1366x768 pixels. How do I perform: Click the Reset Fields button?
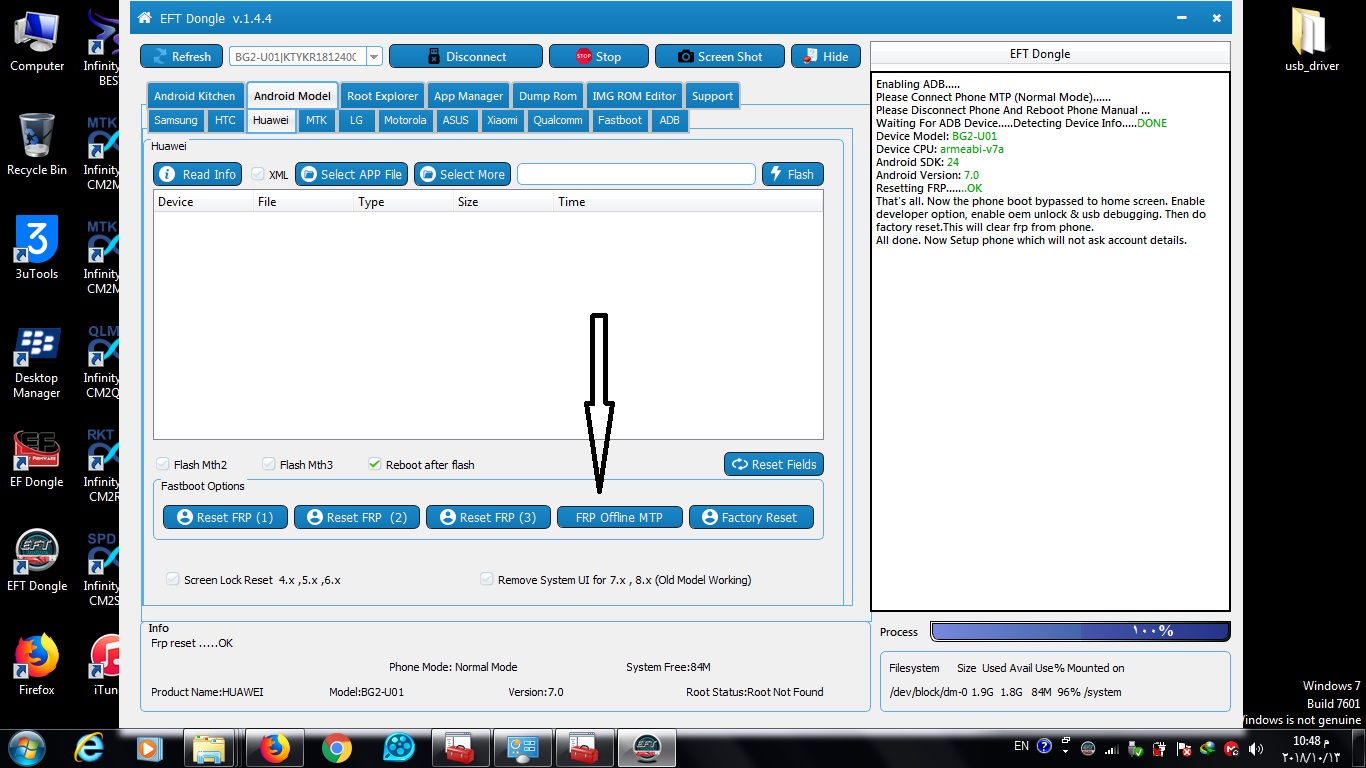[x=774, y=464]
